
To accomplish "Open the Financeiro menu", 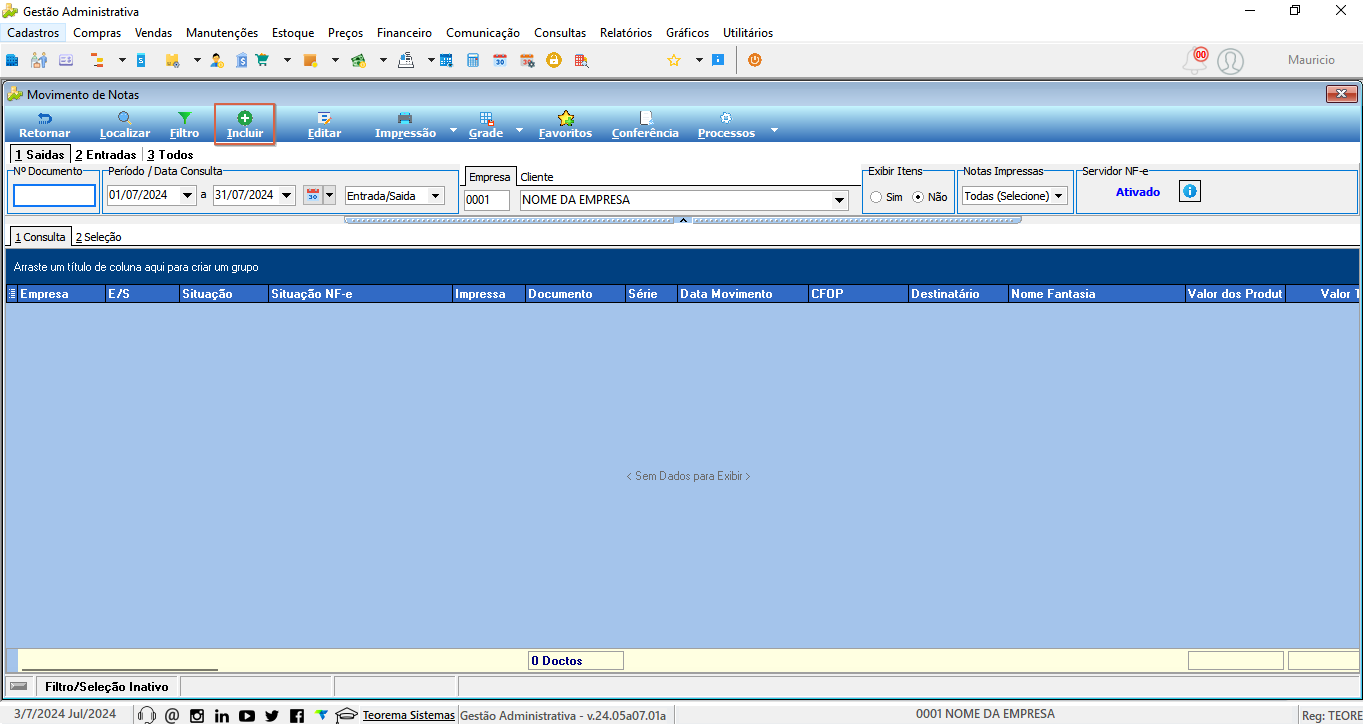I will (x=404, y=33).
